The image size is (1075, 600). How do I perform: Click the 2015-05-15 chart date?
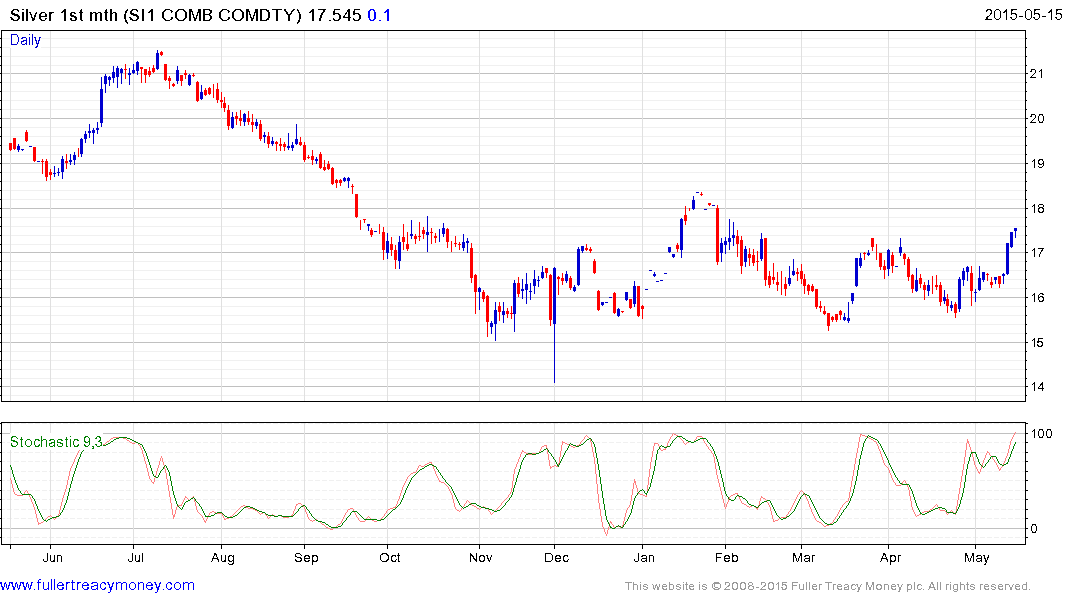[x=1023, y=15]
